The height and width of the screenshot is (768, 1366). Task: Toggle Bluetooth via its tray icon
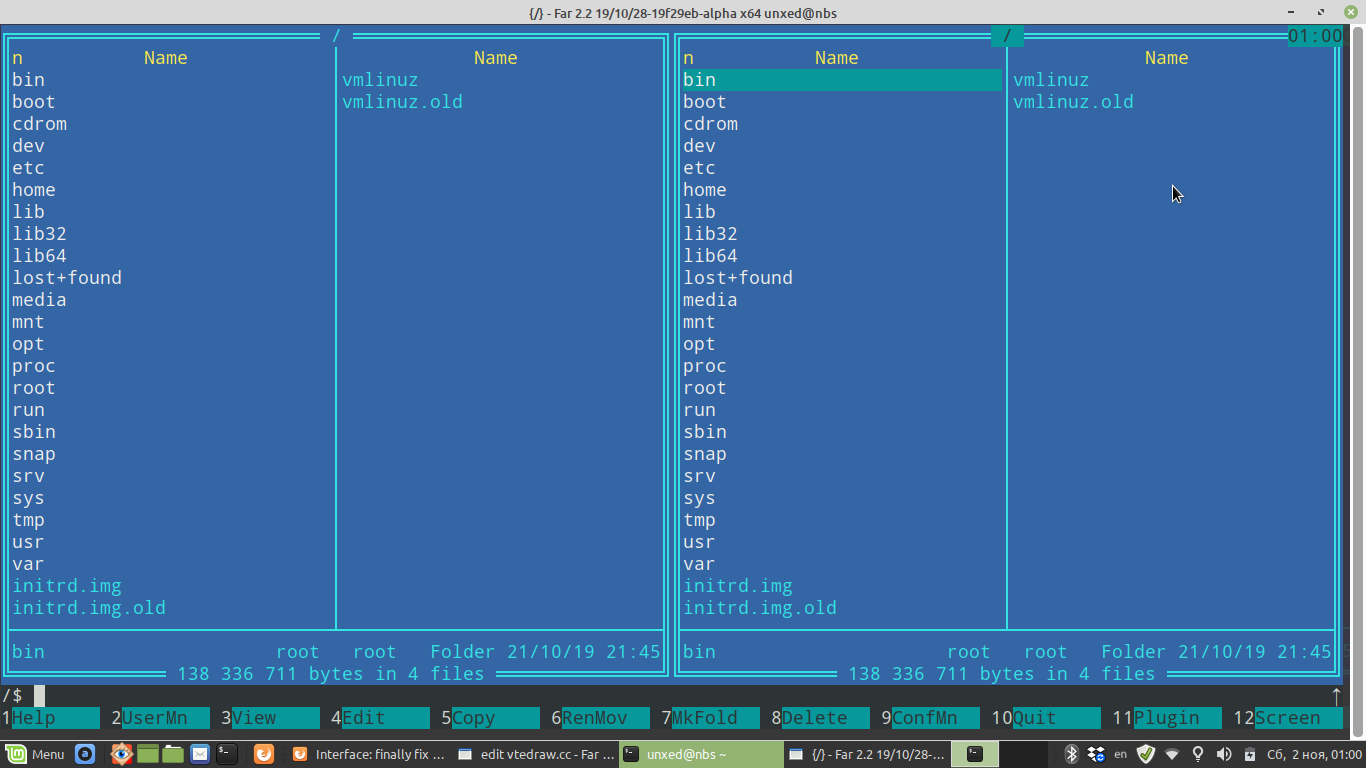[x=1072, y=754]
